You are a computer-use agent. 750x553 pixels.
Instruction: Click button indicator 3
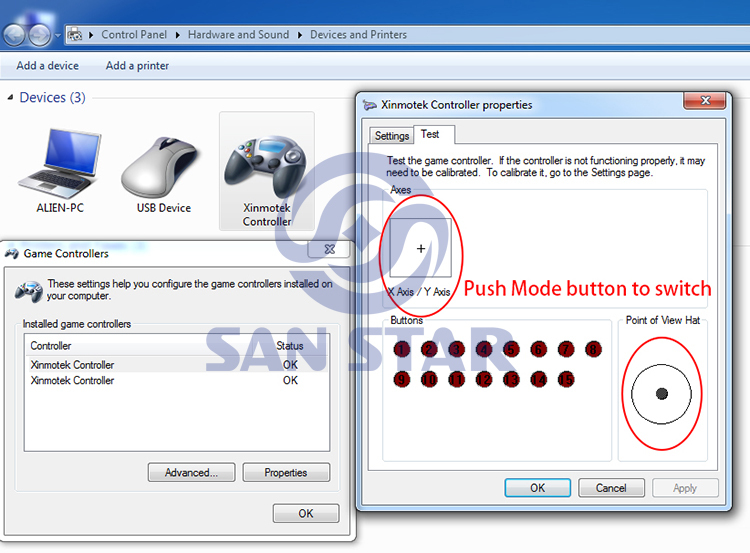tap(456, 349)
